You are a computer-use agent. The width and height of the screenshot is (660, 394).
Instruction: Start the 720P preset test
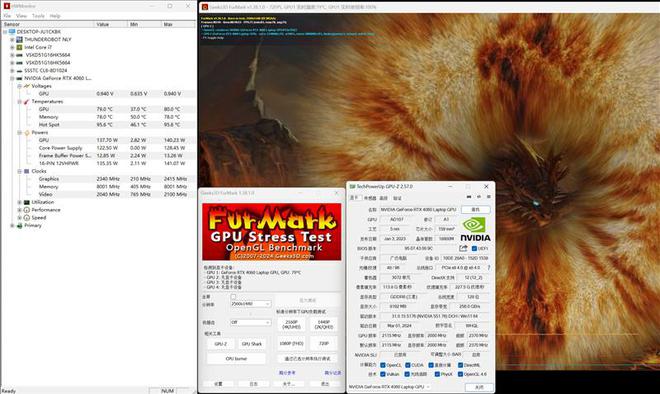coord(323,343)
